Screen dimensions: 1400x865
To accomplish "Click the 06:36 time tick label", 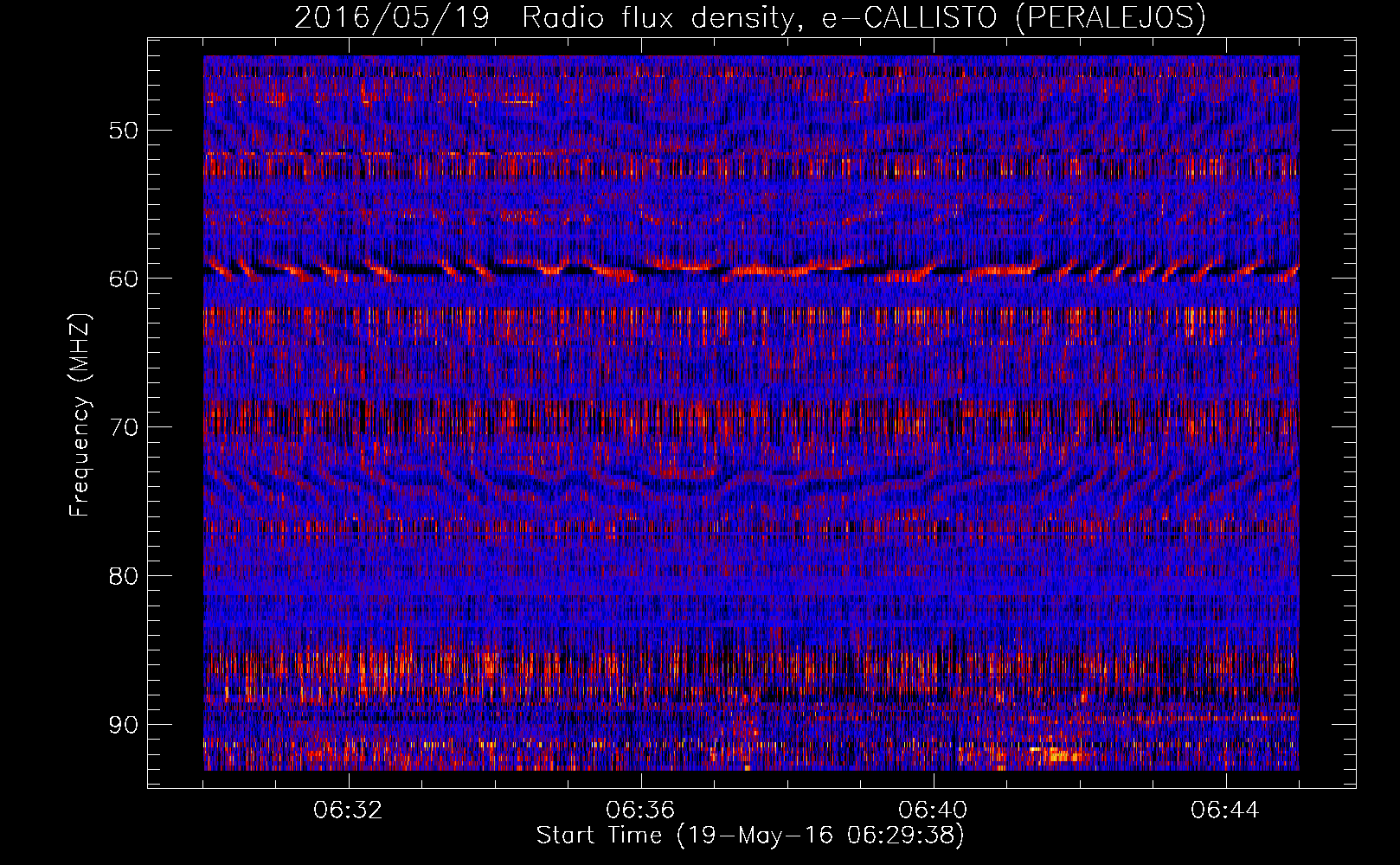I will click(641, 811).
